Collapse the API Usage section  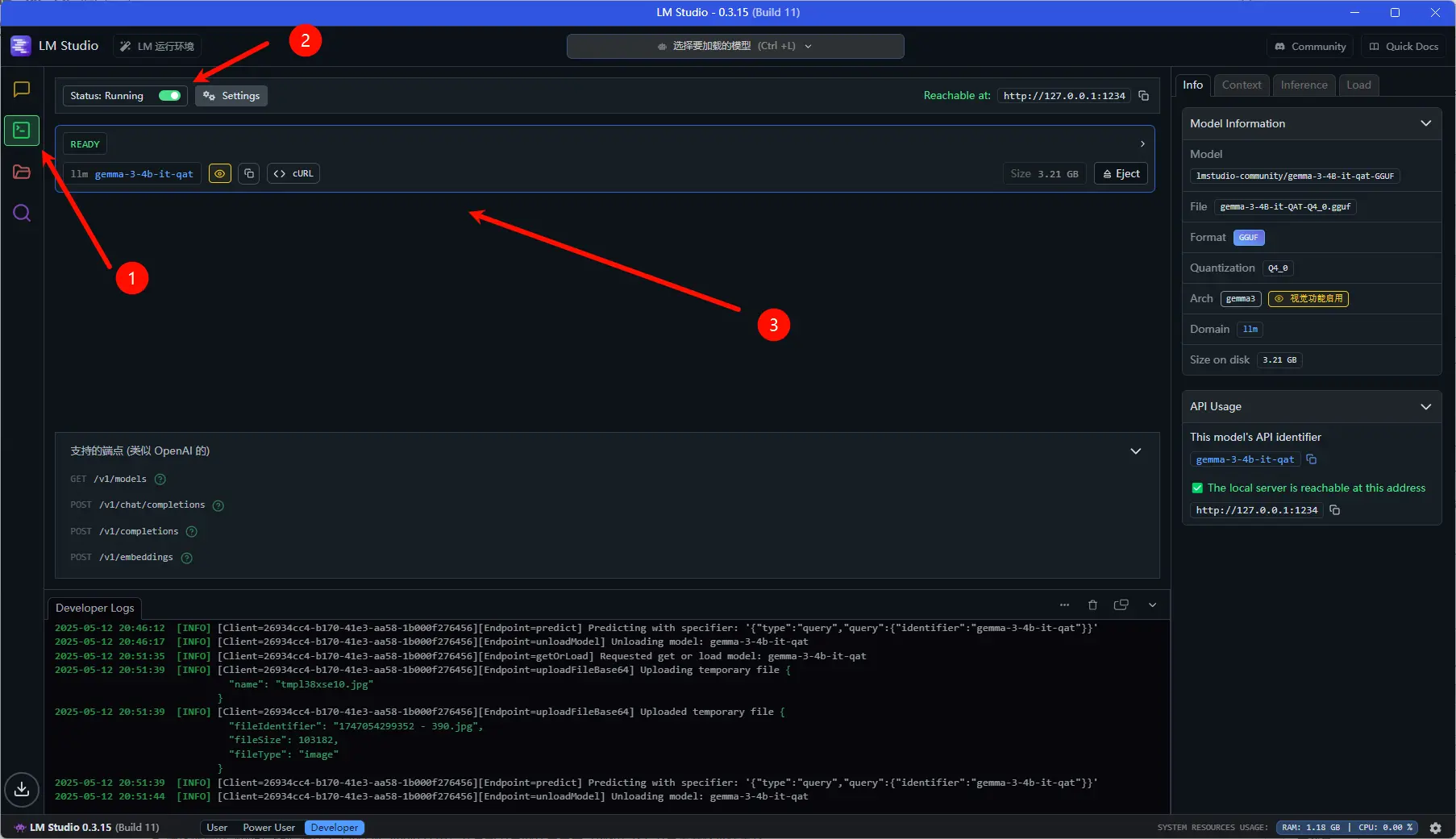pos(1425,407)
